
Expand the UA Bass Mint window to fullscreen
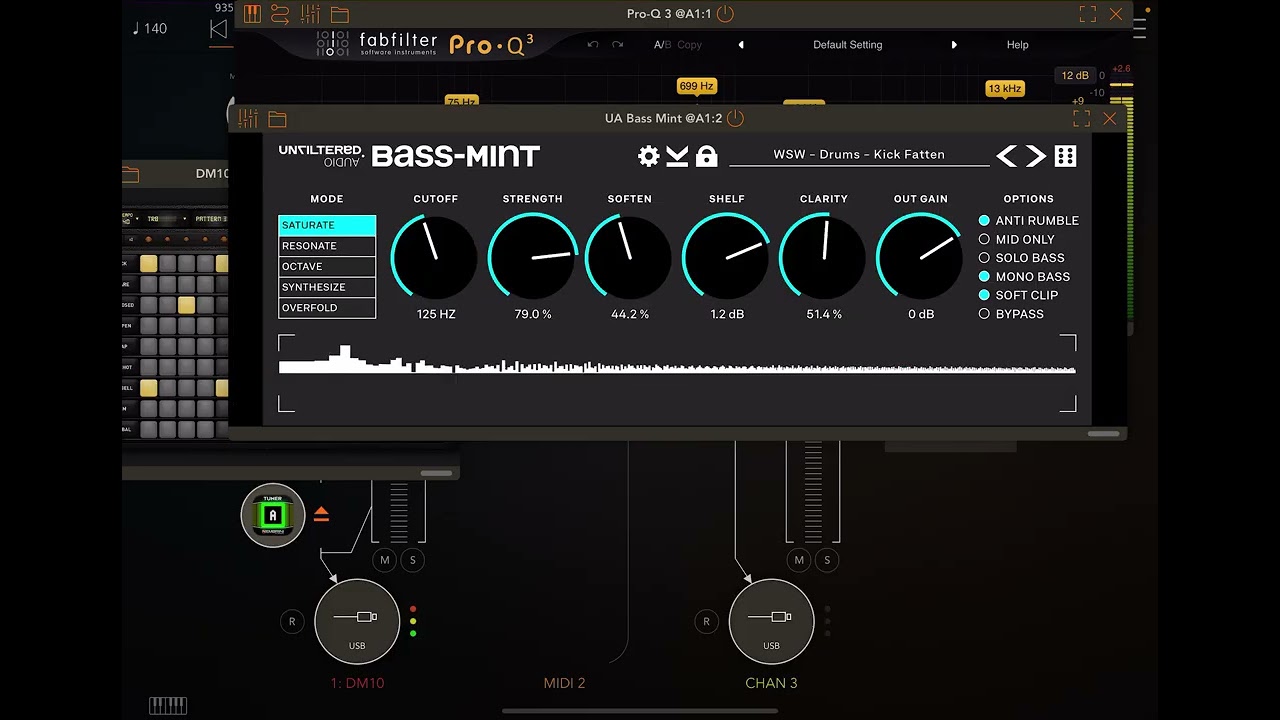coord(1081,118)
